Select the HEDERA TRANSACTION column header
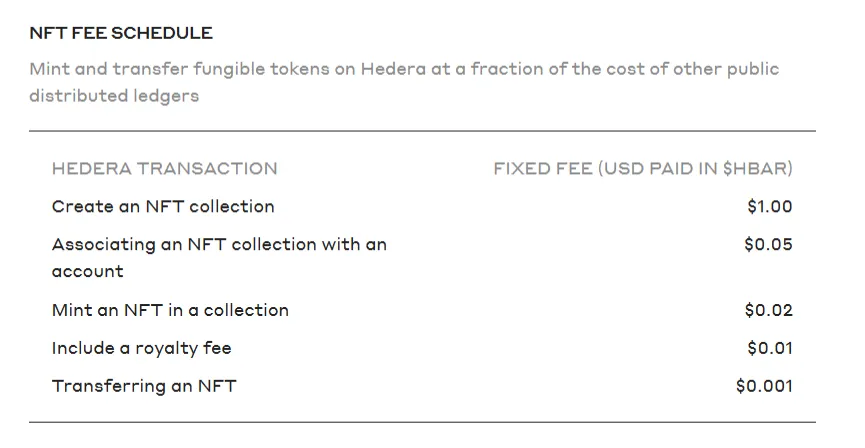865x448 pixels. (164, 168)
